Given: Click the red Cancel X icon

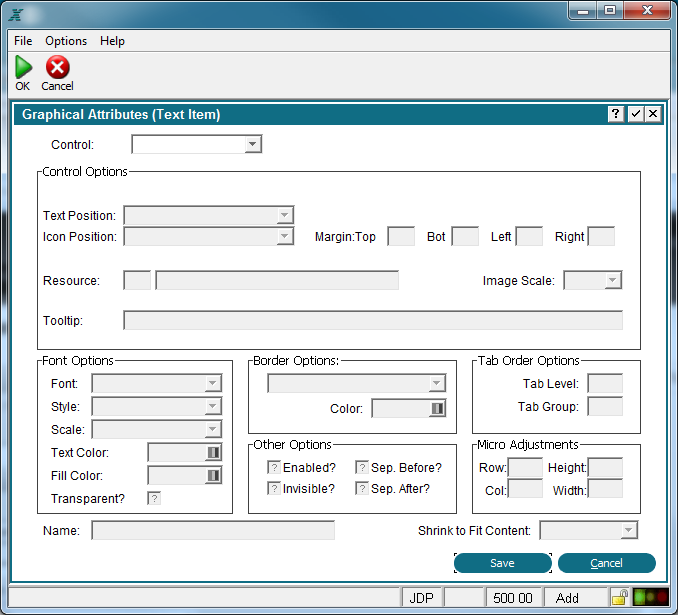Looking at the screenshot, I should pyautogui.click(x=58, y=67).
